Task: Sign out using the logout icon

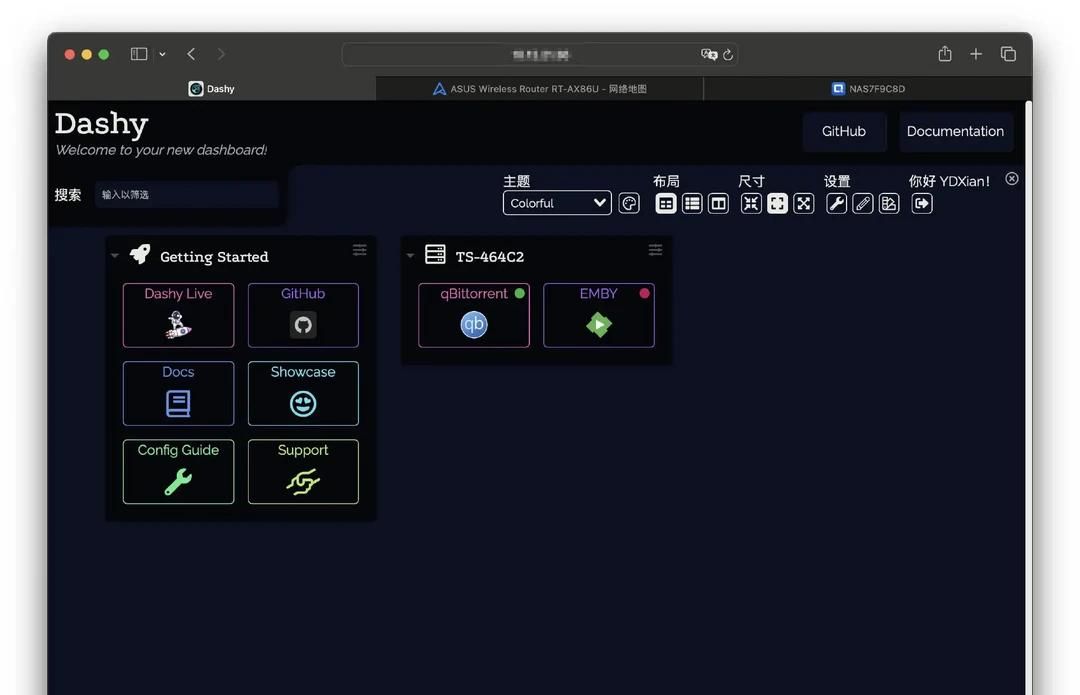Action: tap(921, 203)
